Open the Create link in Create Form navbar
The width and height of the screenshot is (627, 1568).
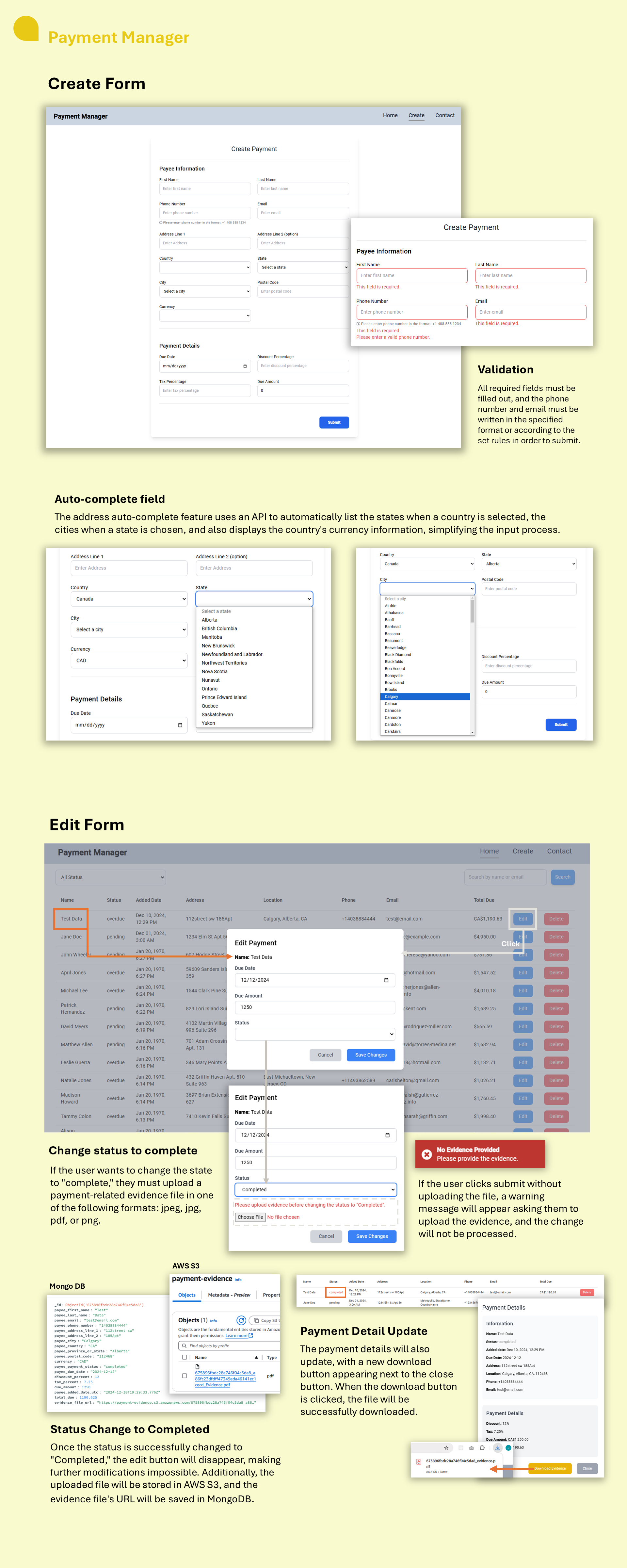tap(416, 115)
